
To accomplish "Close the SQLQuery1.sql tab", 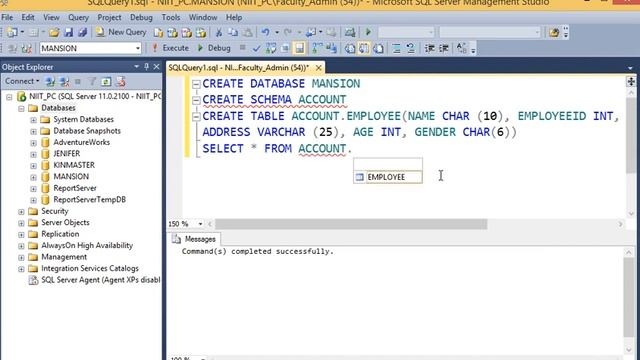I will 318,68.
